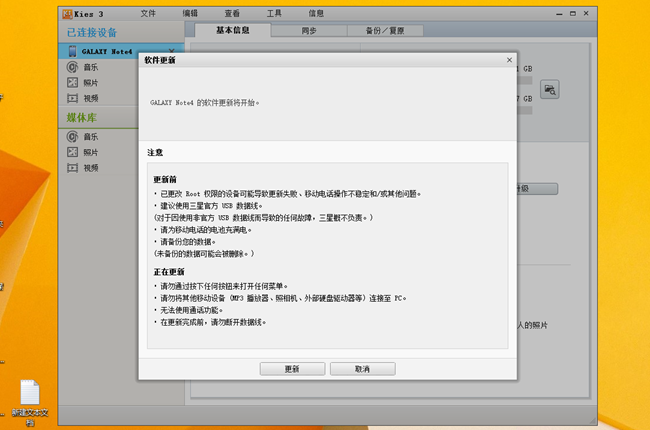Open the 新建文本文档 desktop file
650x430 pixels.
point(30,403)
